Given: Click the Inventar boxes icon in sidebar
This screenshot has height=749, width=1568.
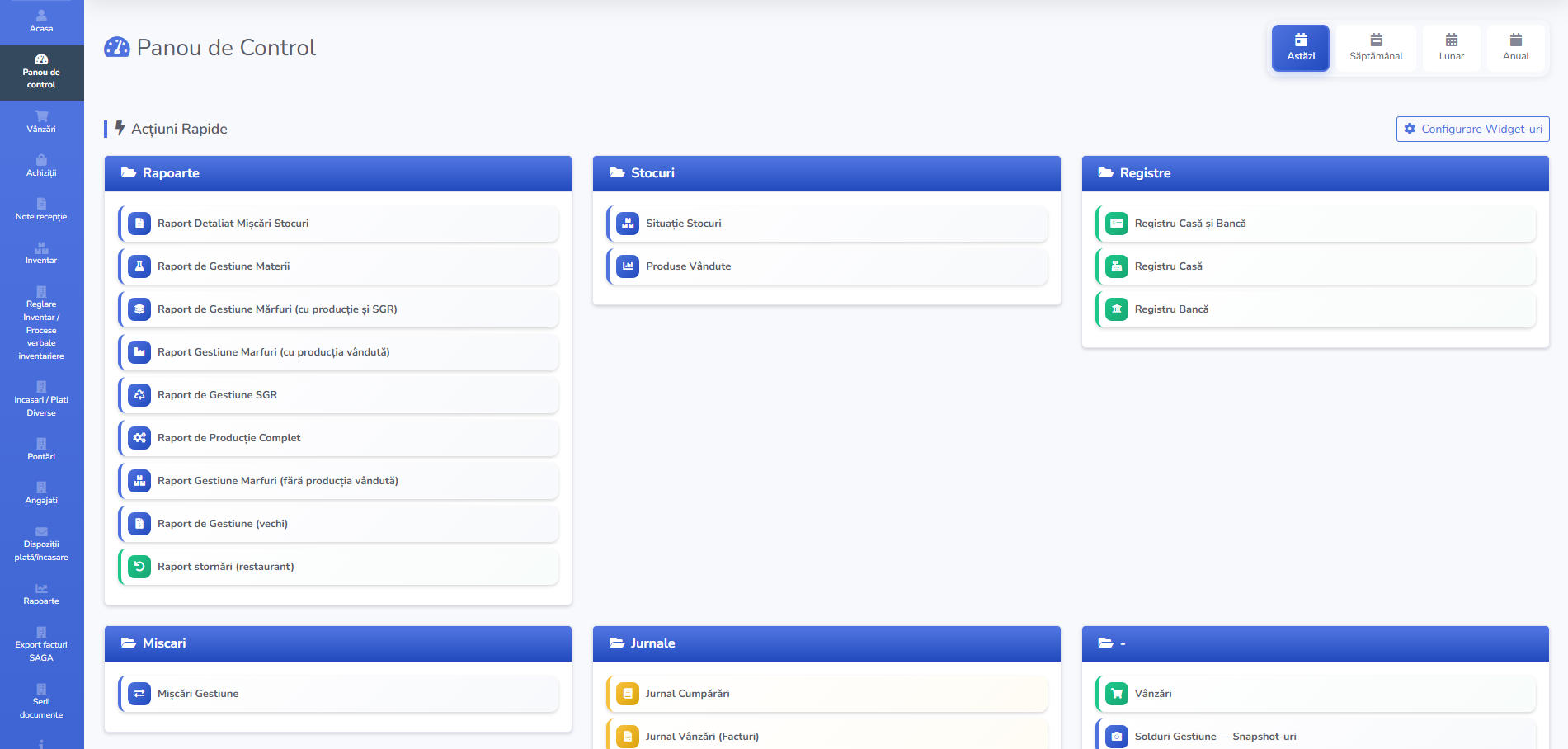Looking at the screenshot, I should click(41, 247).
